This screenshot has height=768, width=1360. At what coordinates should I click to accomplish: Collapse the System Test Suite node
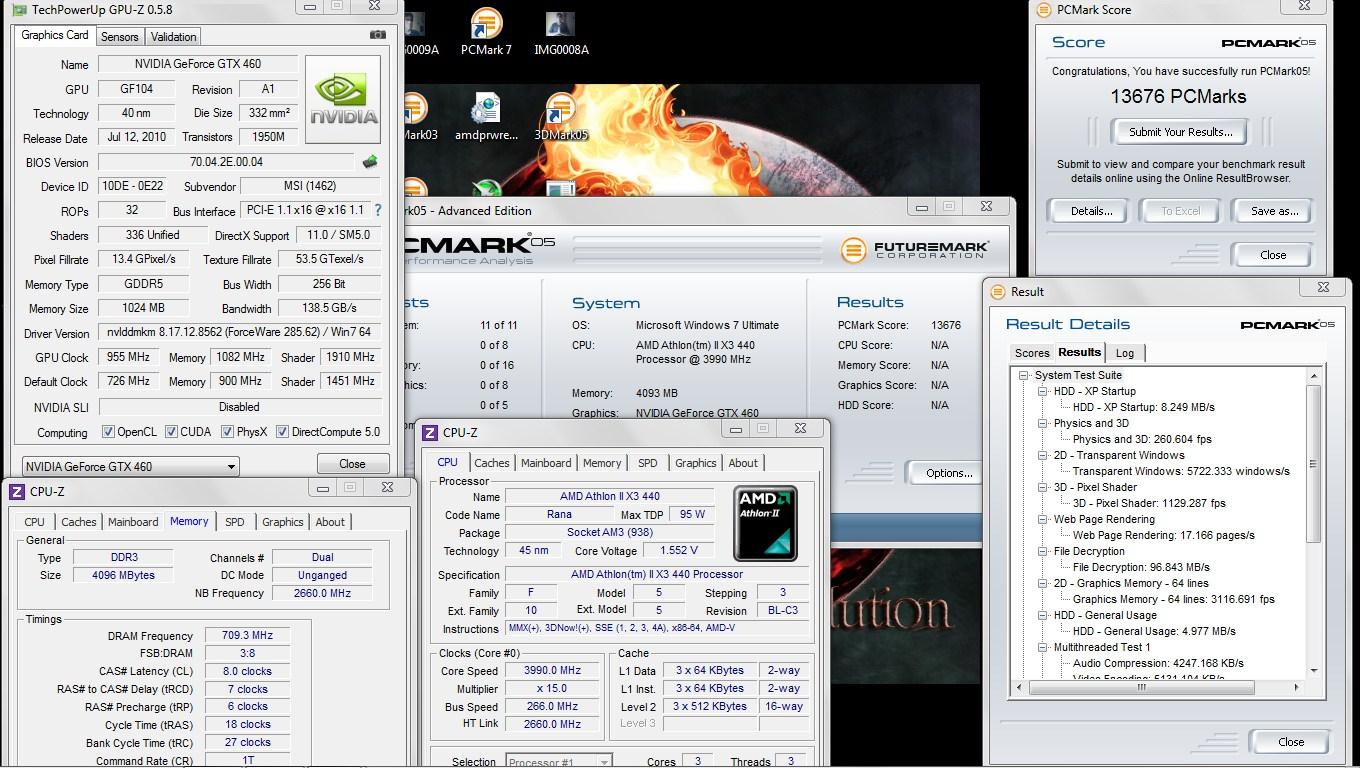coord(1024,375)
